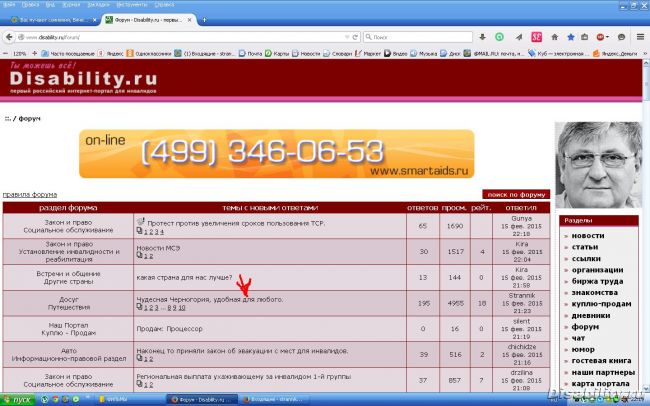Viewport: 650px width, 406px height.
Task: Open the Яндекс.Деньги bookmark
Action: [x=615, y=53]
